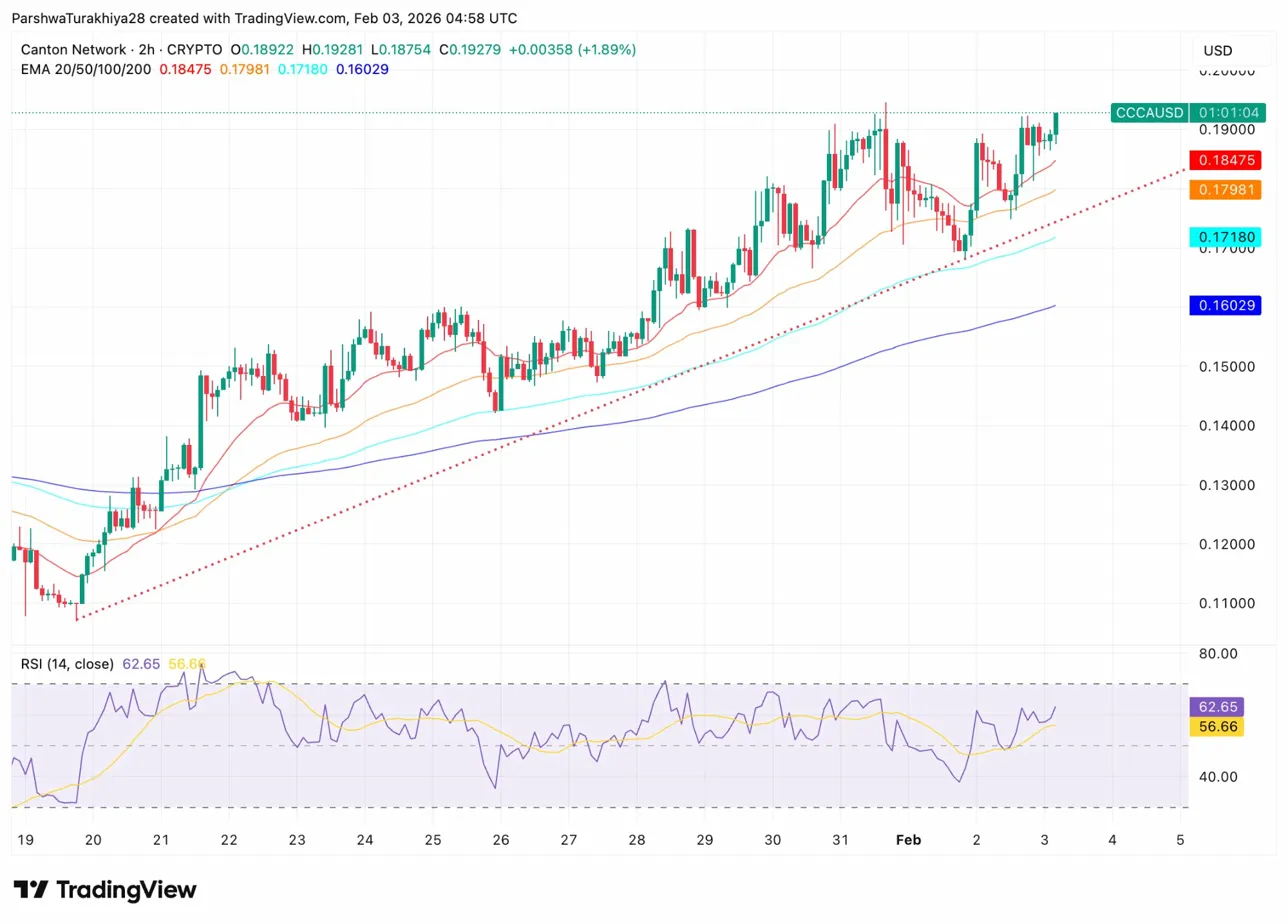Click the EMA 20/50/100/200 legend to toggle visibility

coord(85,71)
